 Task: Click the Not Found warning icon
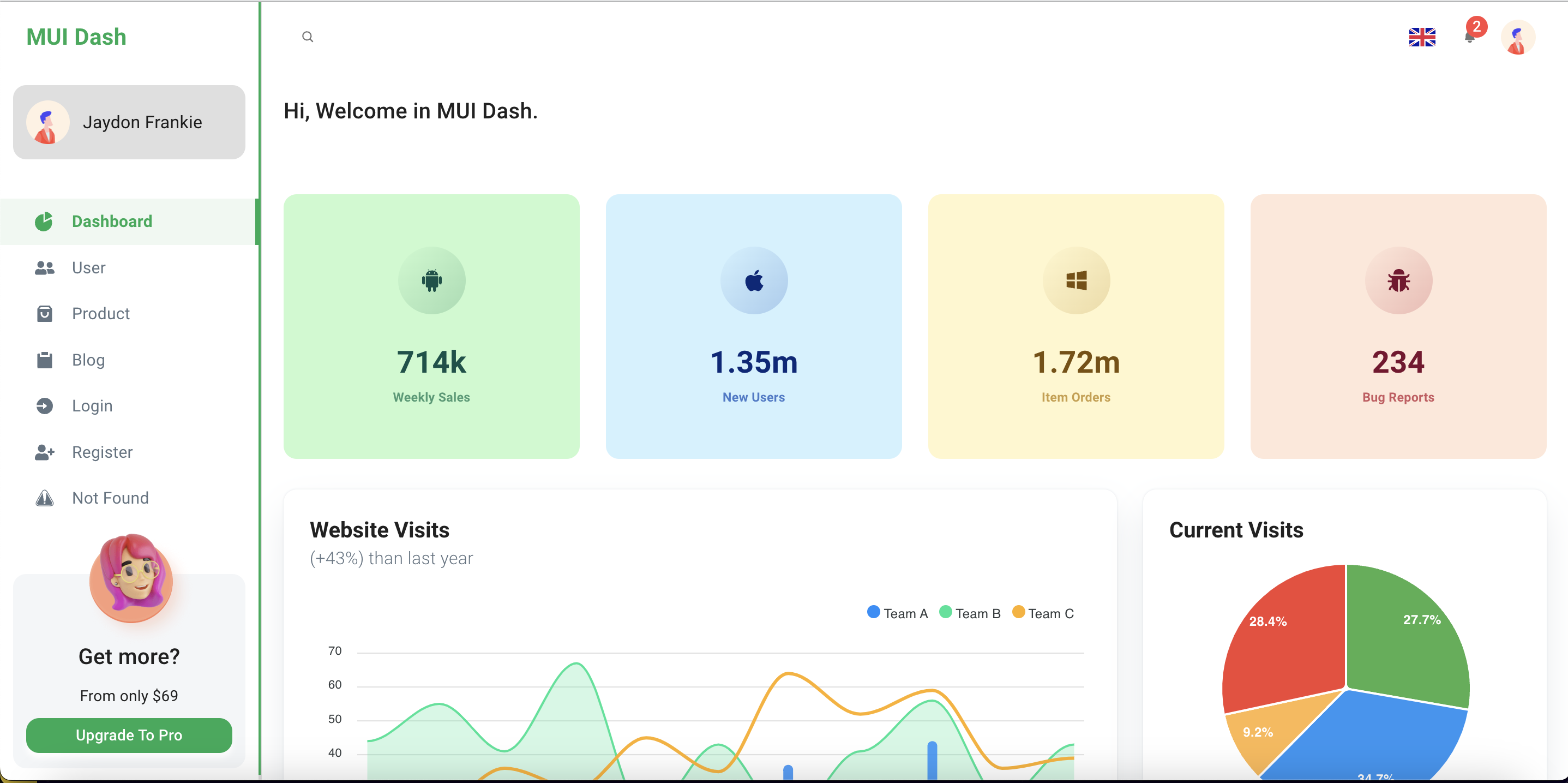pos(44,498)
